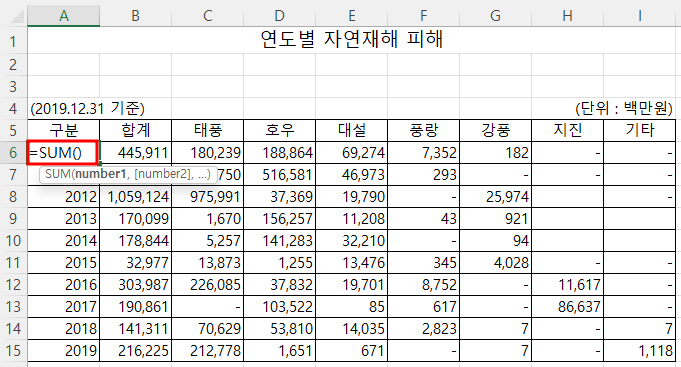Click the '강풍' header cell
Viewport: 681px width, 367px height.
tap(496, 130)
